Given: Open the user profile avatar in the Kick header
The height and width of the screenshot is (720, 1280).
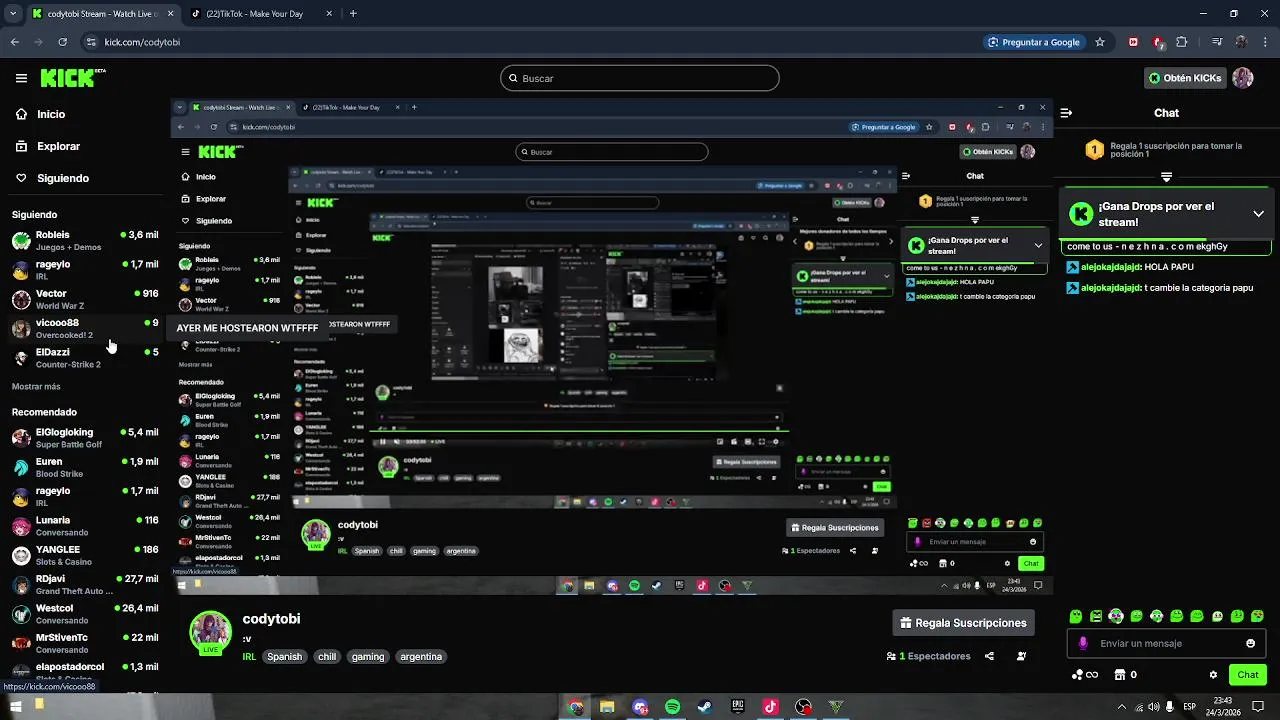Looking at the screenshot, I should click(x=1243, y=78).
